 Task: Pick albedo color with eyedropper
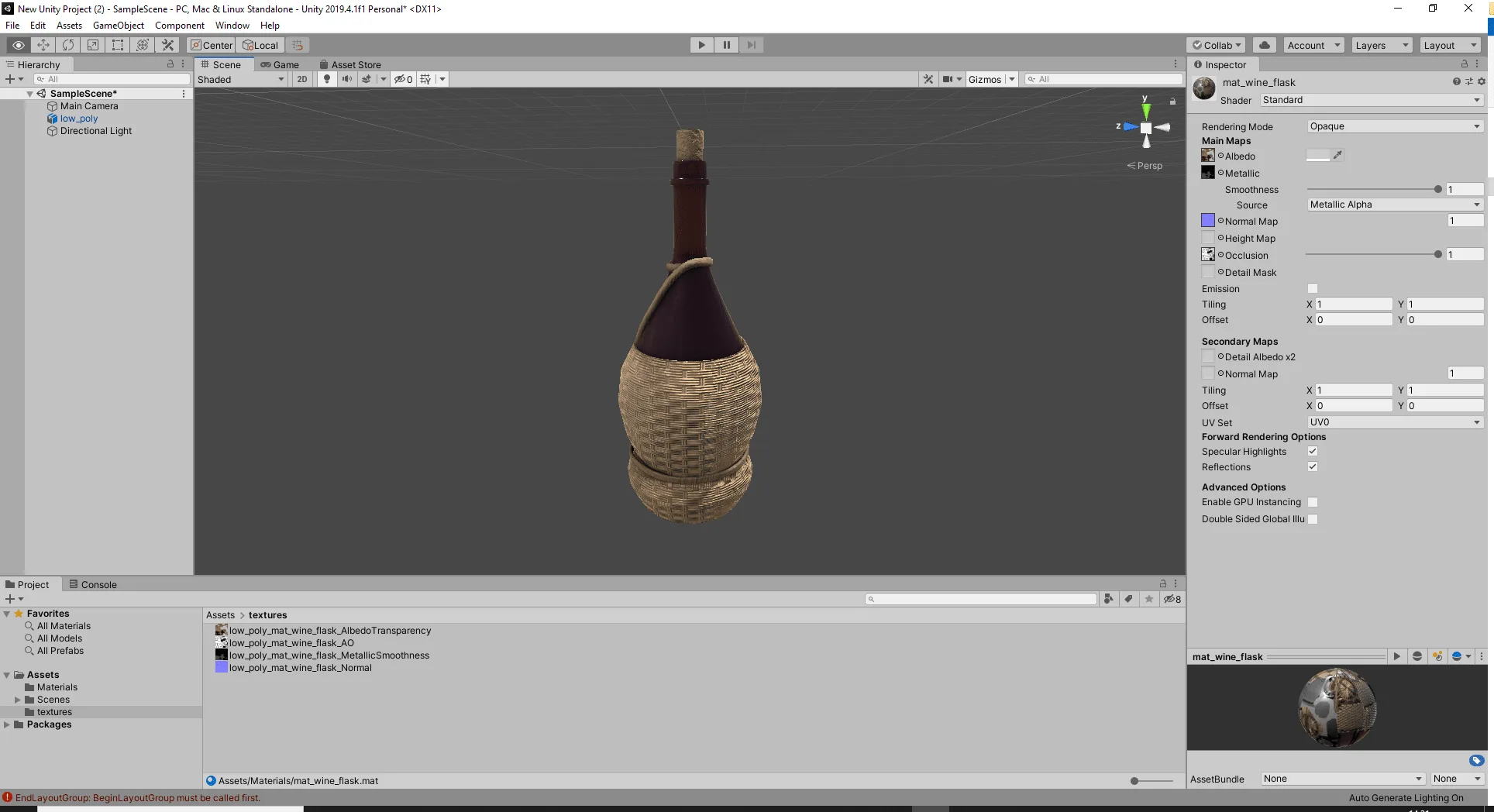click(x=1338, y=155)
